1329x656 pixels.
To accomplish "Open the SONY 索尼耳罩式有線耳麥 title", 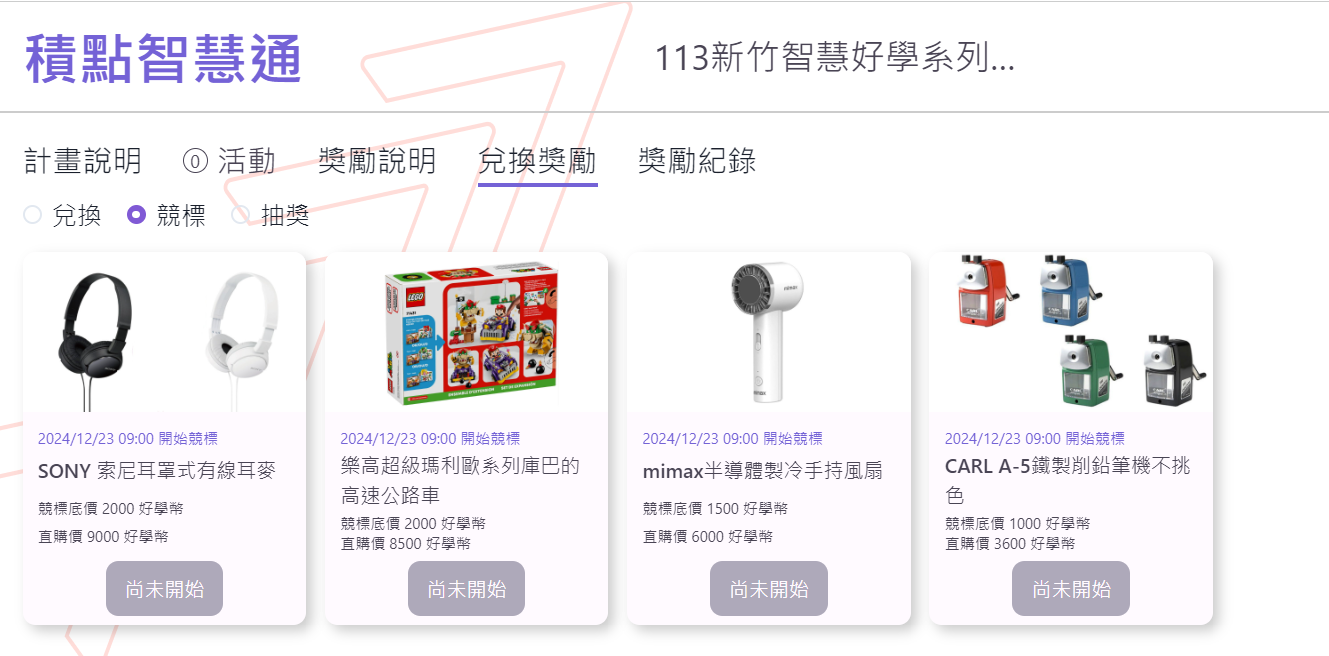I will pos(156,471).
